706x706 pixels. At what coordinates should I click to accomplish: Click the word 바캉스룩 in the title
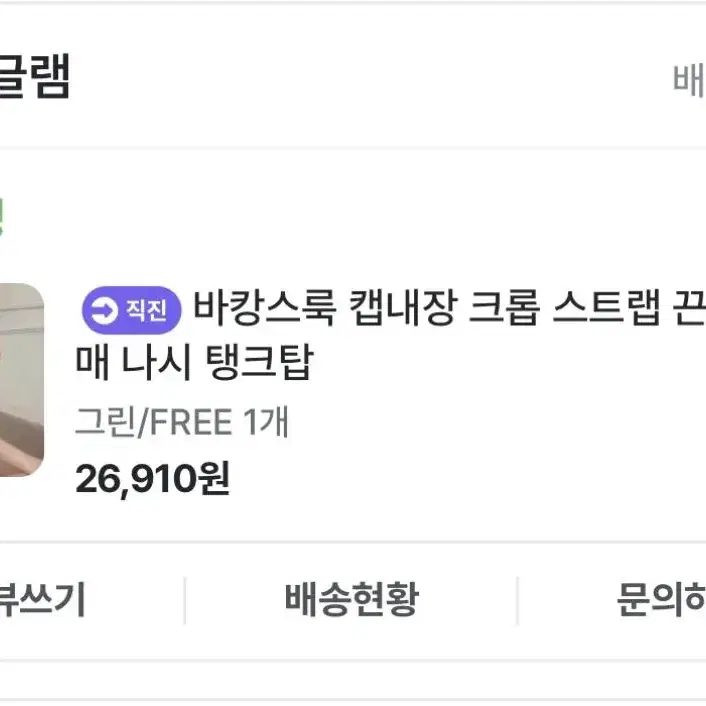pos(265,309)
